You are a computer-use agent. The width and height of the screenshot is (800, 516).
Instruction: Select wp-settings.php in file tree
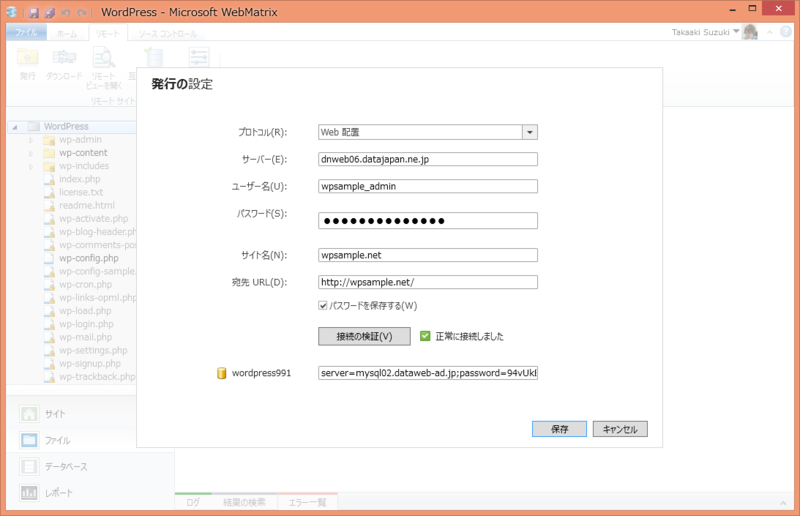pos(93,351)
